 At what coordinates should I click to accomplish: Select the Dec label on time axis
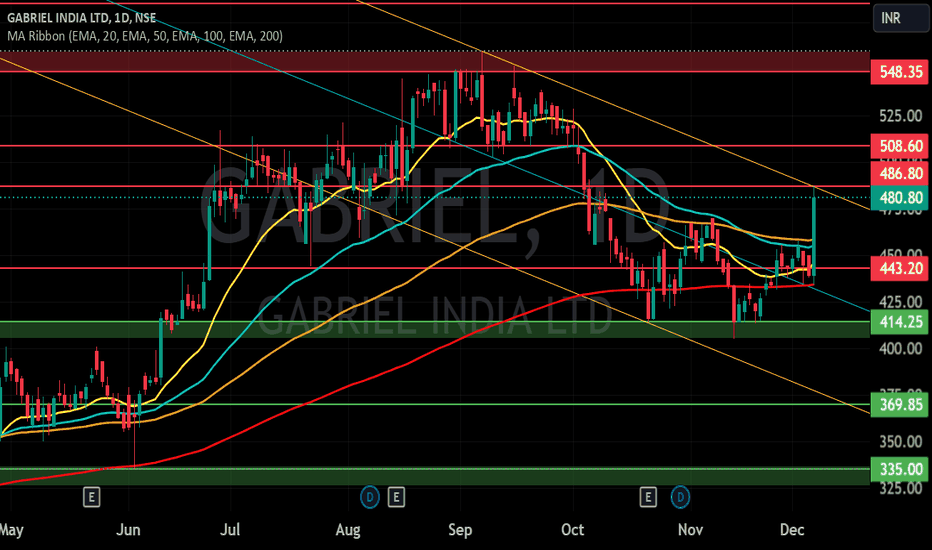tap(792, 529)
